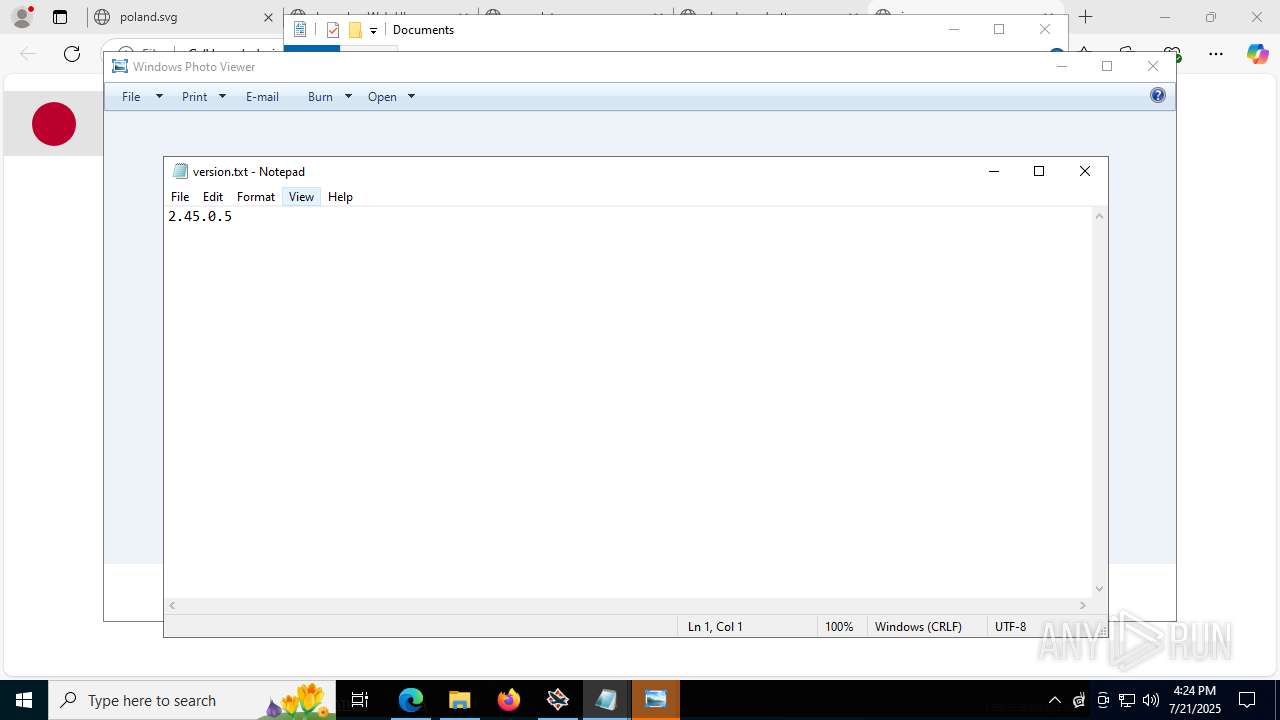Viewport: 1280px width, 720px height.
Task: Open Notepad Edit menu
Action: (213, 197)
